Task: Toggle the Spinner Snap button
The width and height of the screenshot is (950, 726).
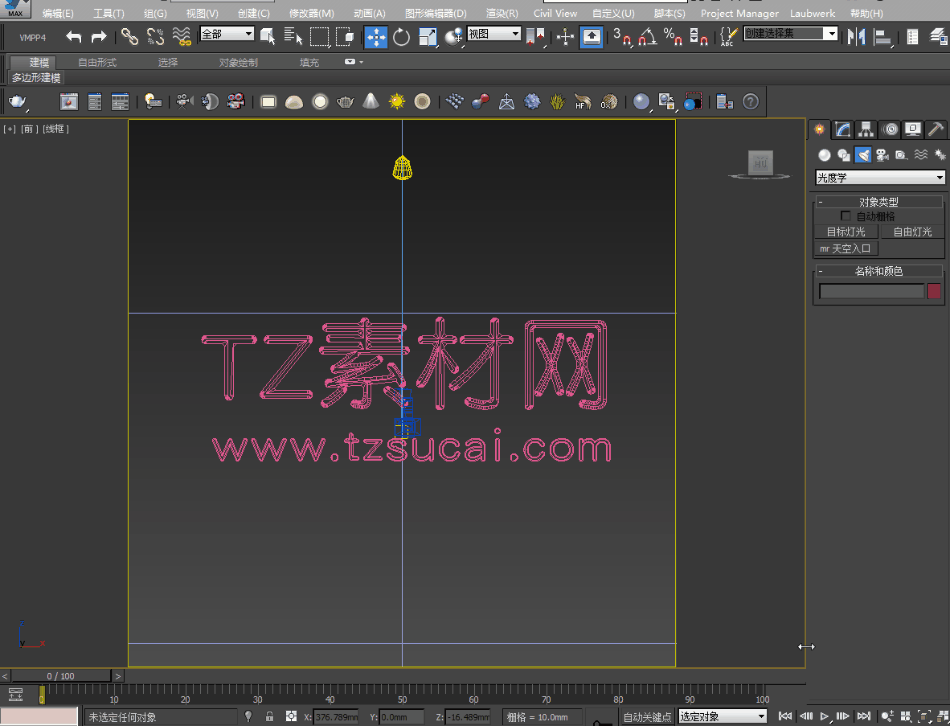Action: click(x=699, y=37)
